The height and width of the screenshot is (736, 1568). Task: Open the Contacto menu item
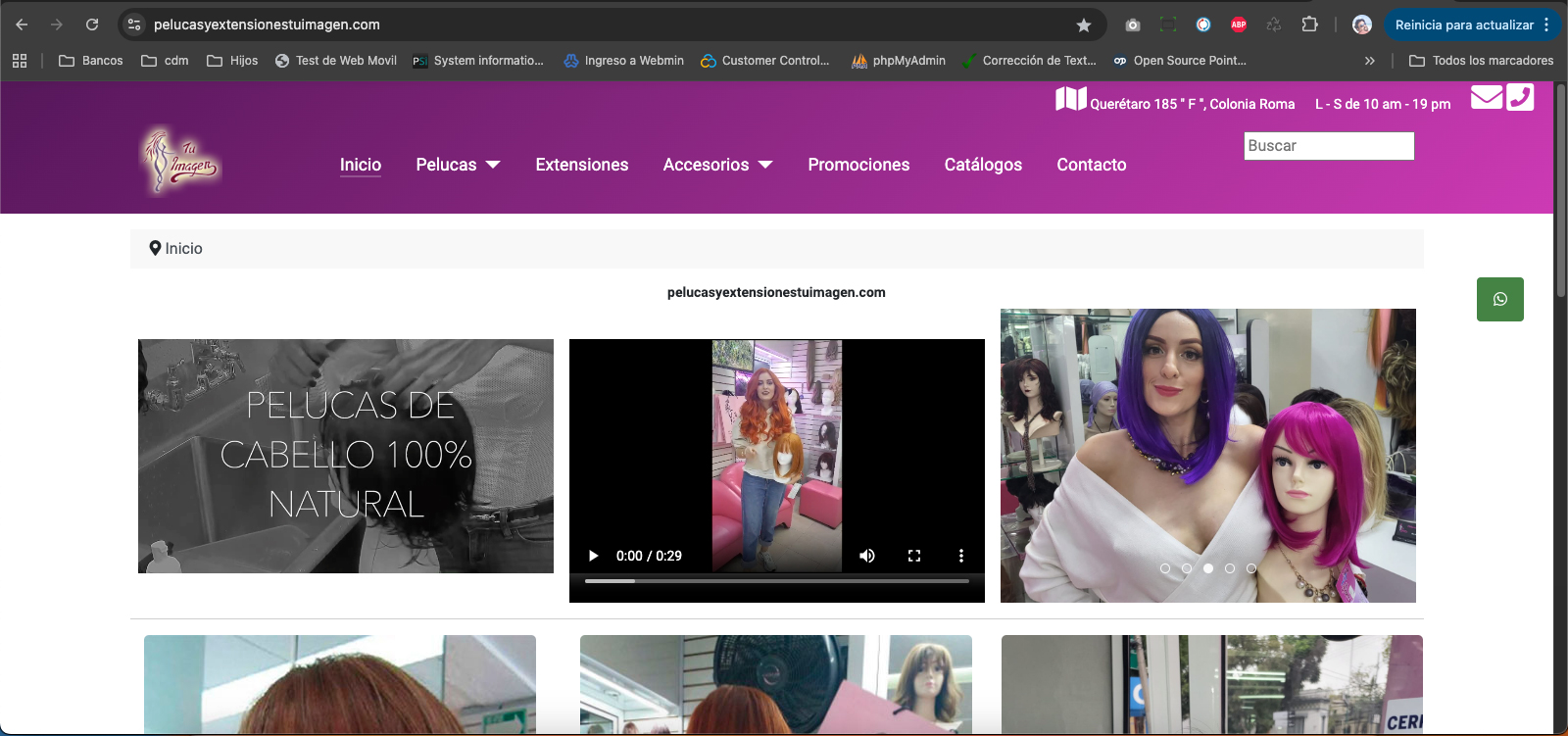(1092, 165)
